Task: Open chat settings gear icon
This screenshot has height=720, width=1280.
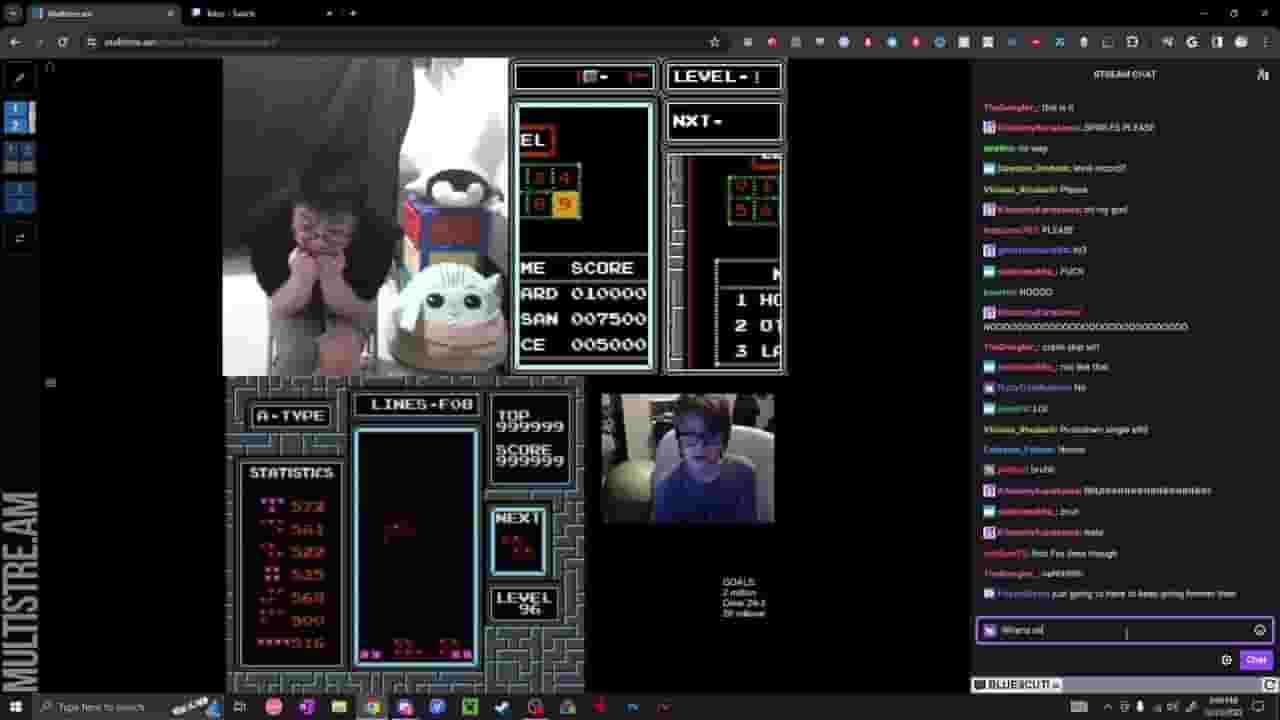Action: click(x=1226, y=660)
